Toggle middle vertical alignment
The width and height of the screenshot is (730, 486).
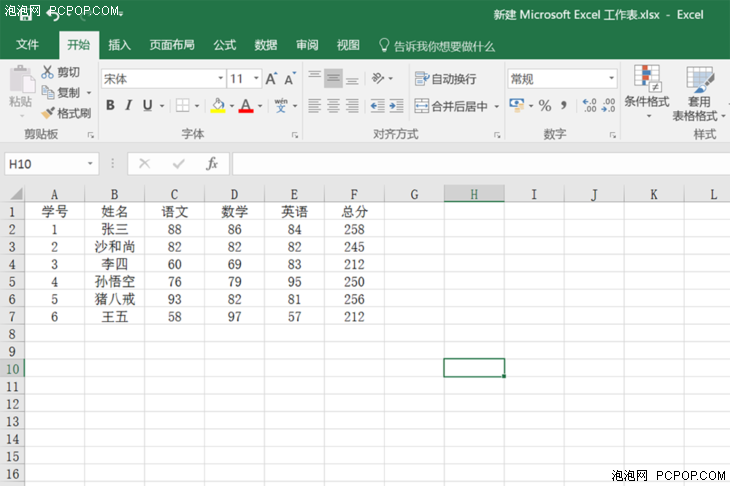click(333, 78)
